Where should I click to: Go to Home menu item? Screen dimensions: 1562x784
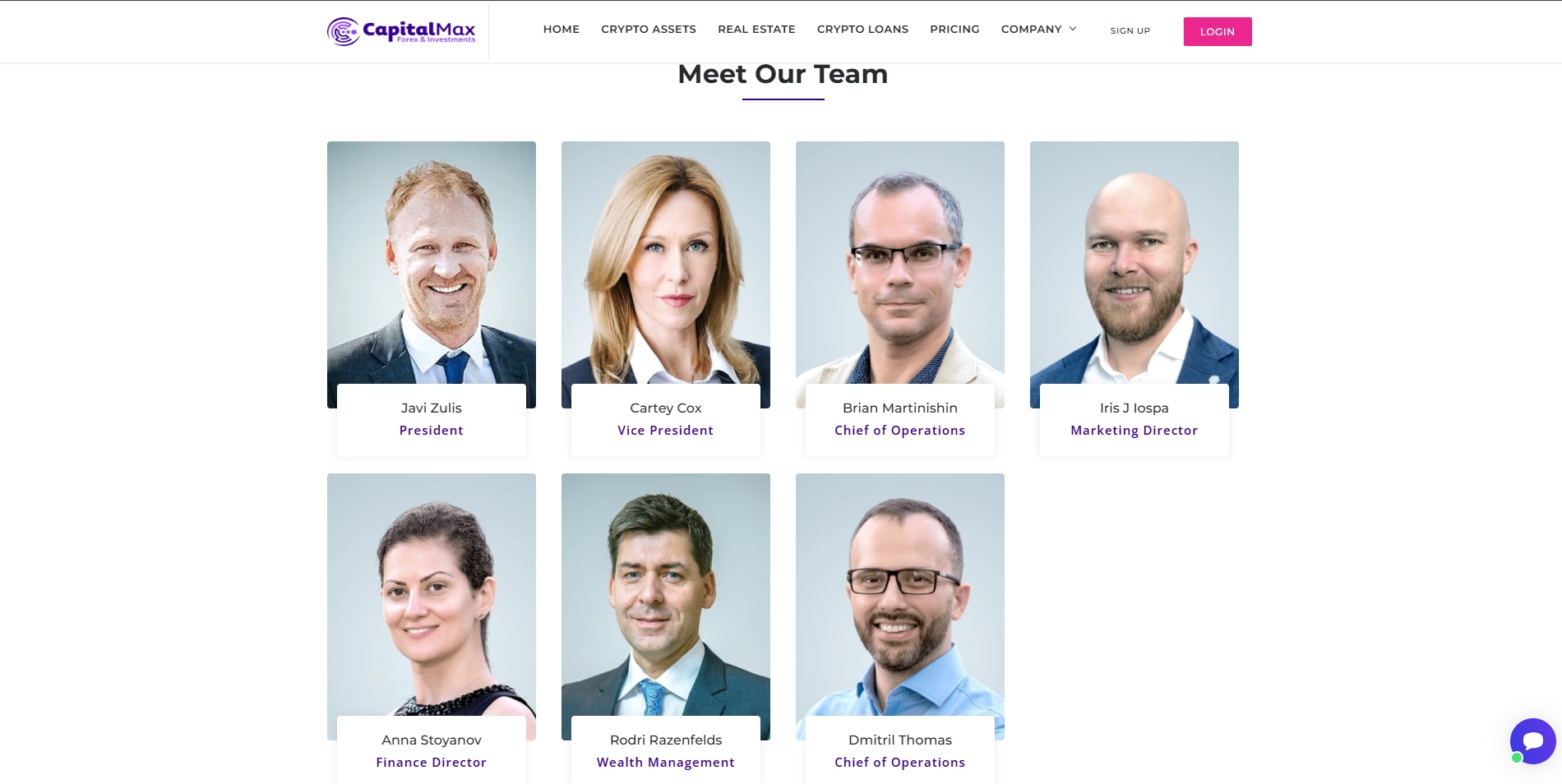pos(561,29)
